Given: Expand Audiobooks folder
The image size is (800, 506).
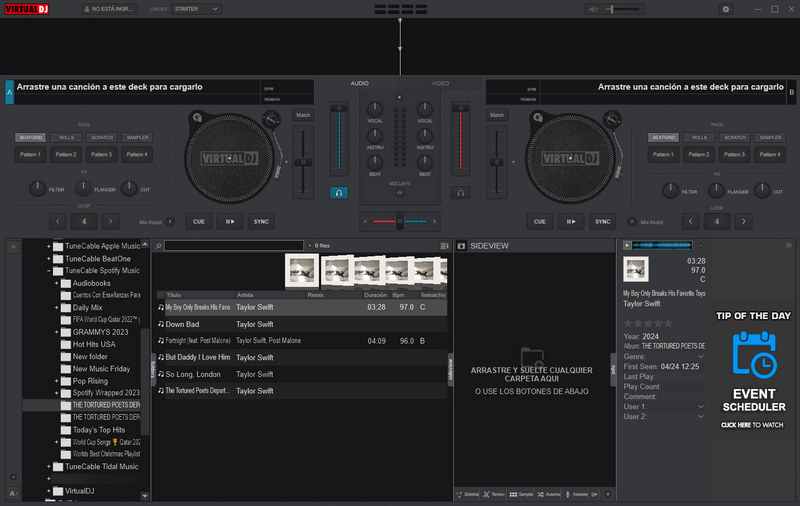Looking at the screenshot, I should pos(57,283).
